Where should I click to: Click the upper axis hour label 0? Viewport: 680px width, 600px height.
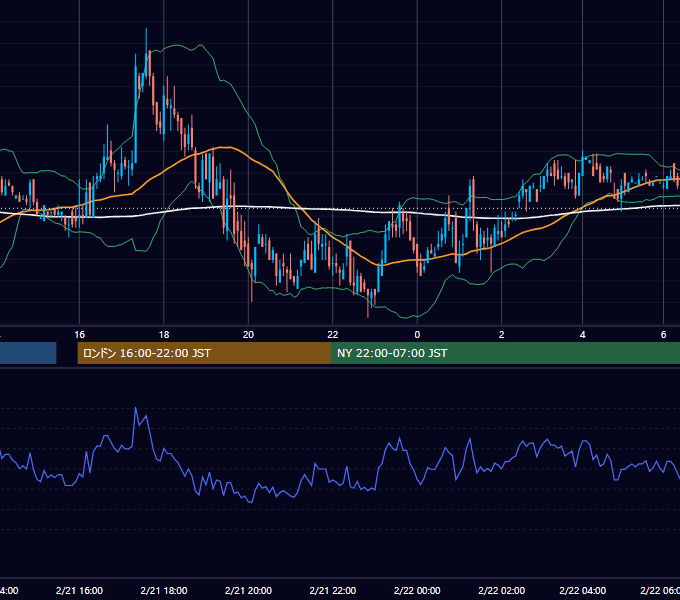417,335
